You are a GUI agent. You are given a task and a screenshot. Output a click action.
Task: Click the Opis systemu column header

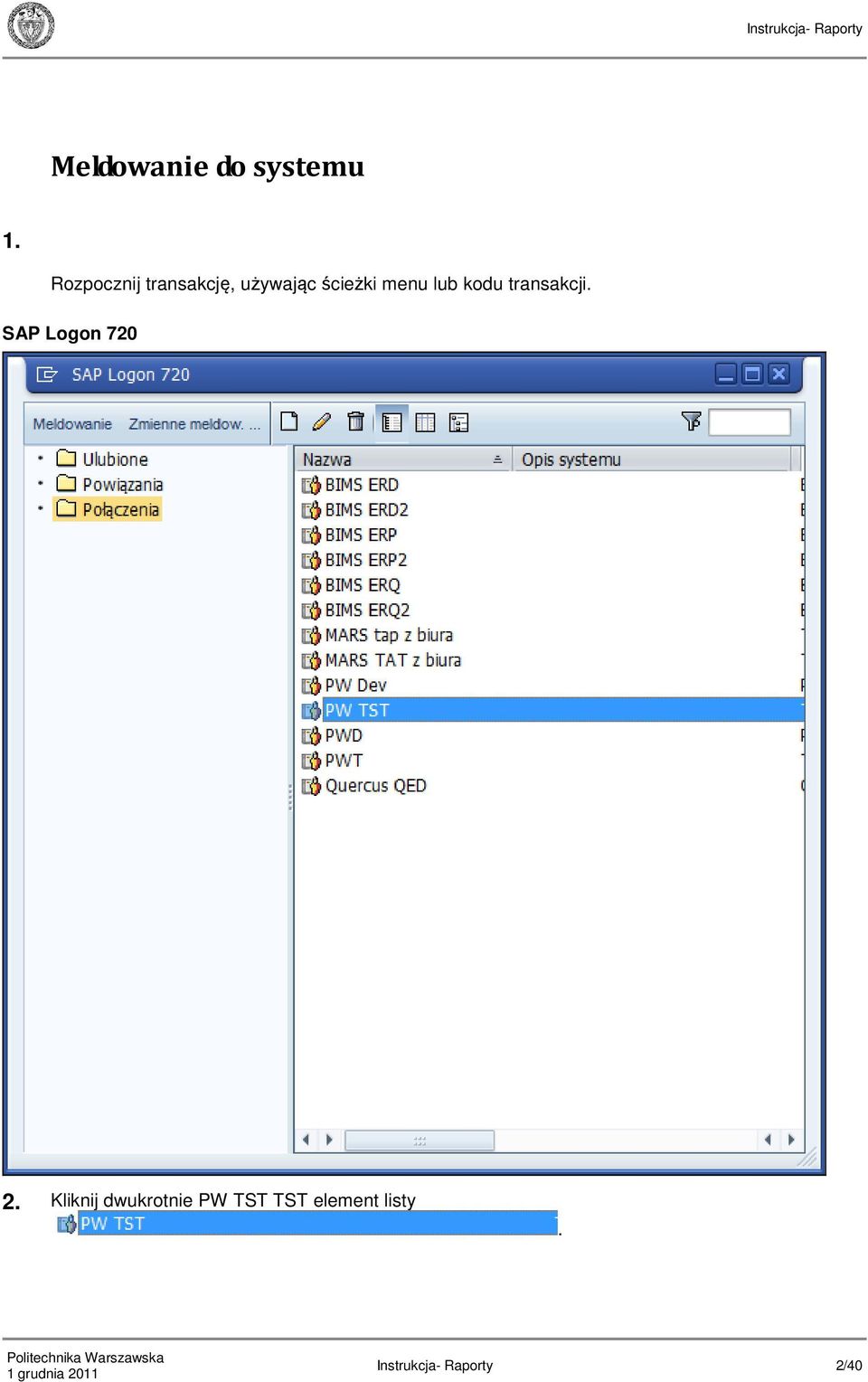(x=651, y=459)
